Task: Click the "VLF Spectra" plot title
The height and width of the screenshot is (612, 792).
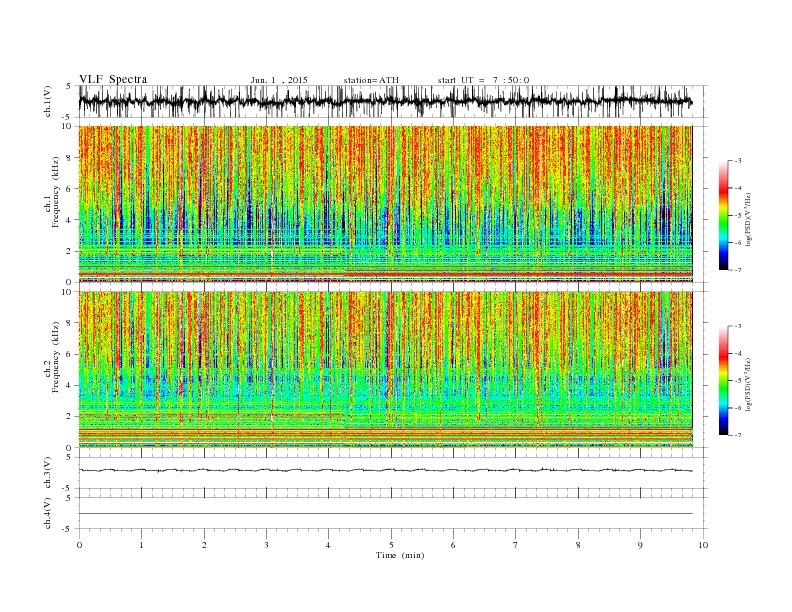Action: coord(113,79)
